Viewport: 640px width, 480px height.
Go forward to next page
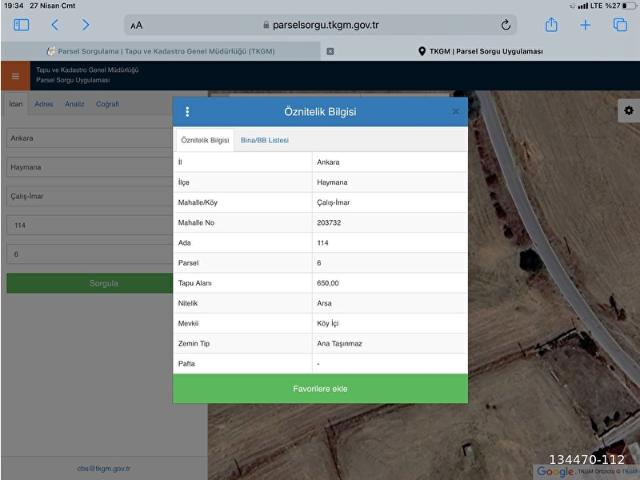pyautogui.click(x=85, y=25)
